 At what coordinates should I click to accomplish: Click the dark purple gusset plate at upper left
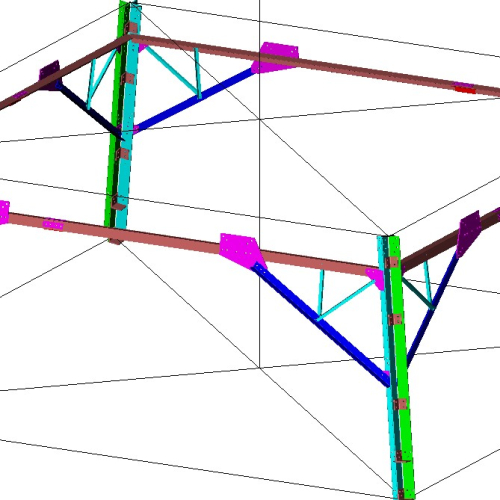(x=50, y=75)
